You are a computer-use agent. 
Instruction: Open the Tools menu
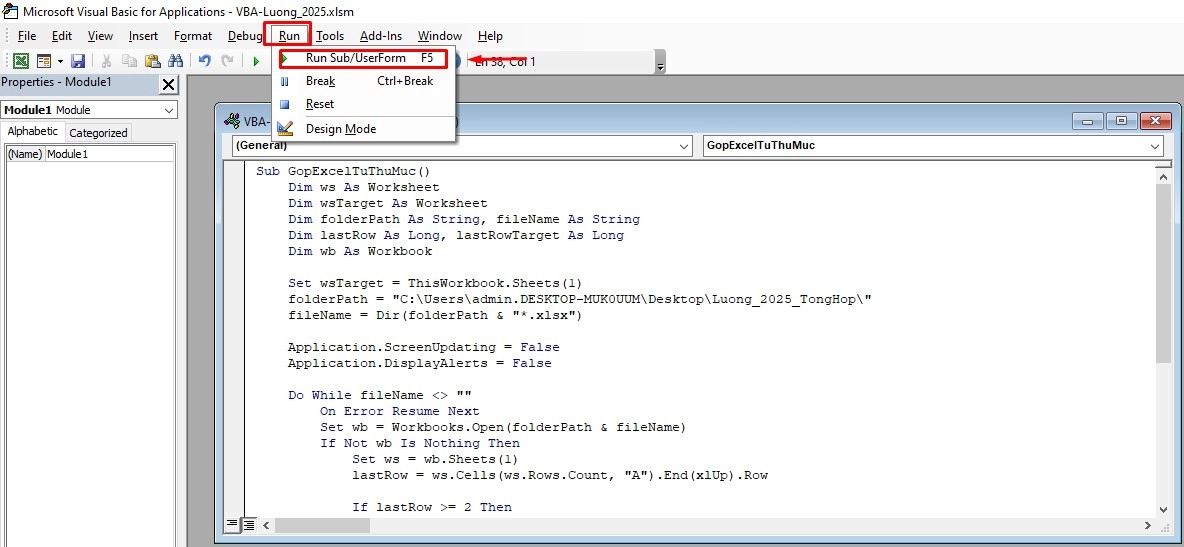click(x=330, y=36)
